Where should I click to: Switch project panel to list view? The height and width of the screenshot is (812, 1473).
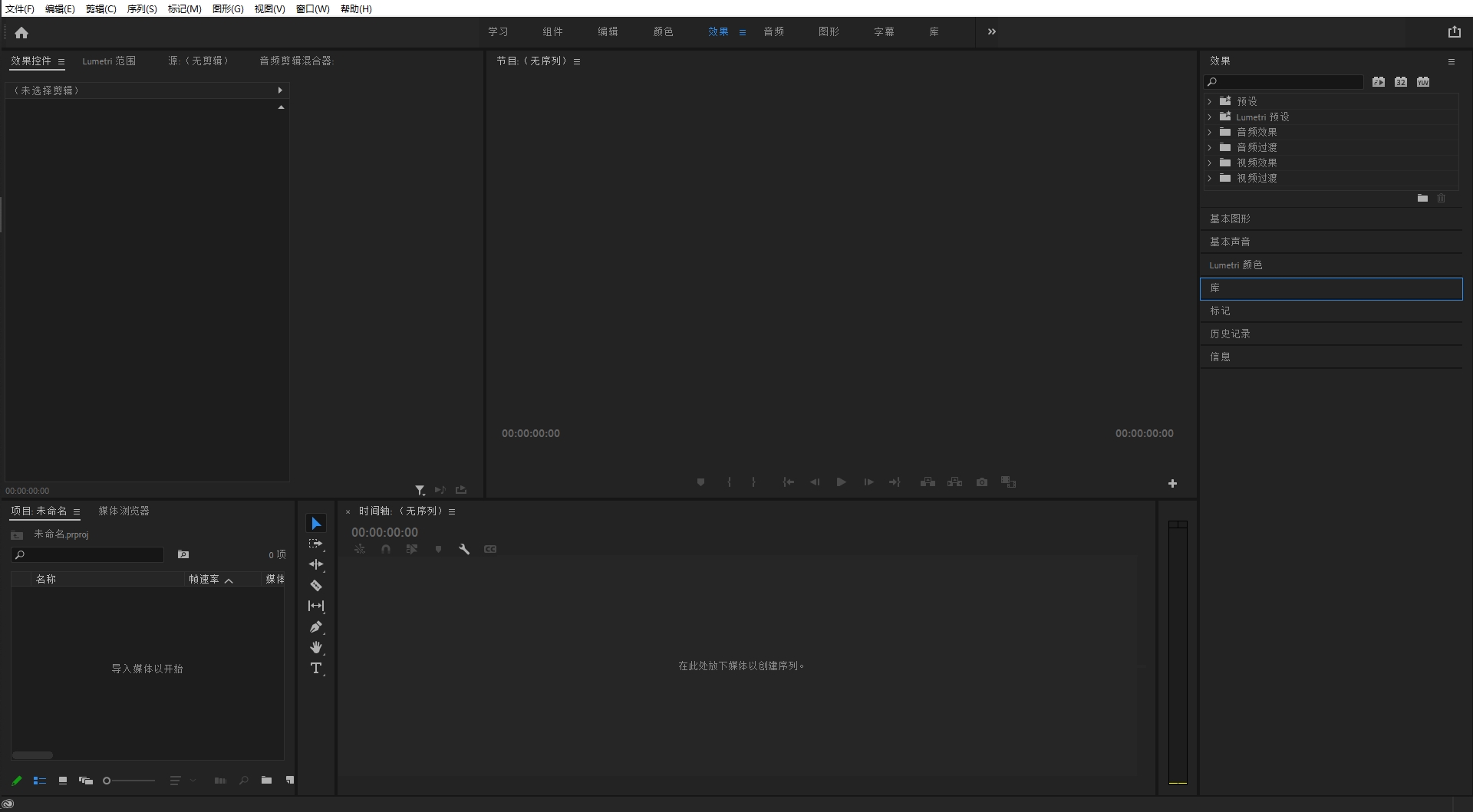40,781
